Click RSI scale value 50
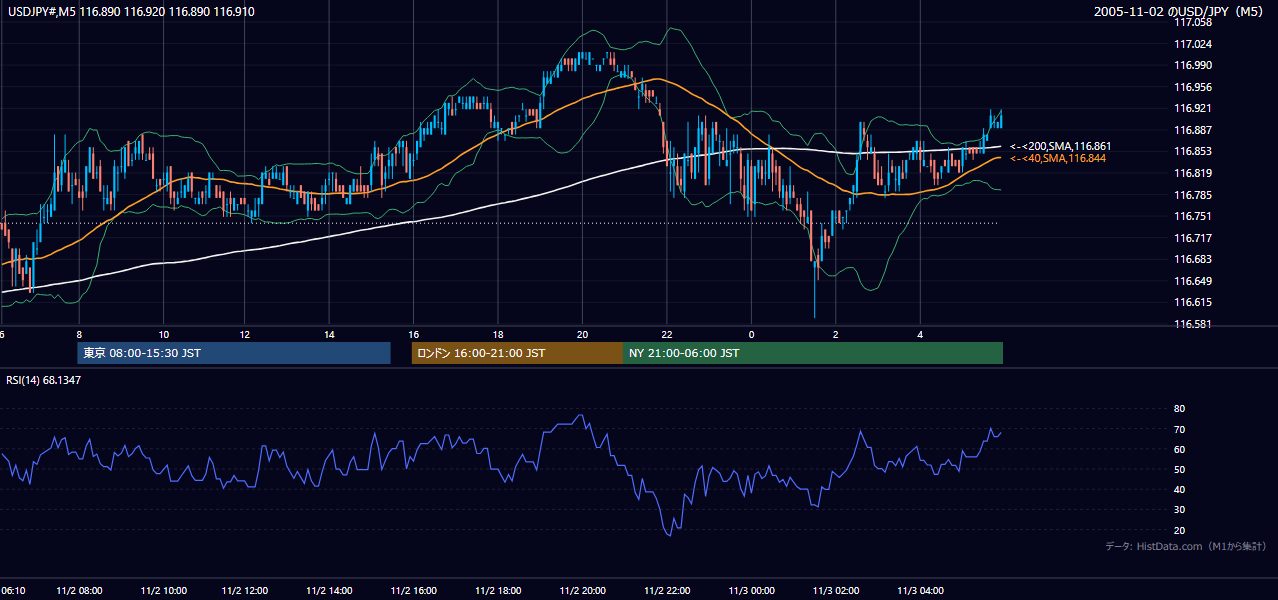The height and width of the screenshot is (600, 1278). (x=1179, y=469)
